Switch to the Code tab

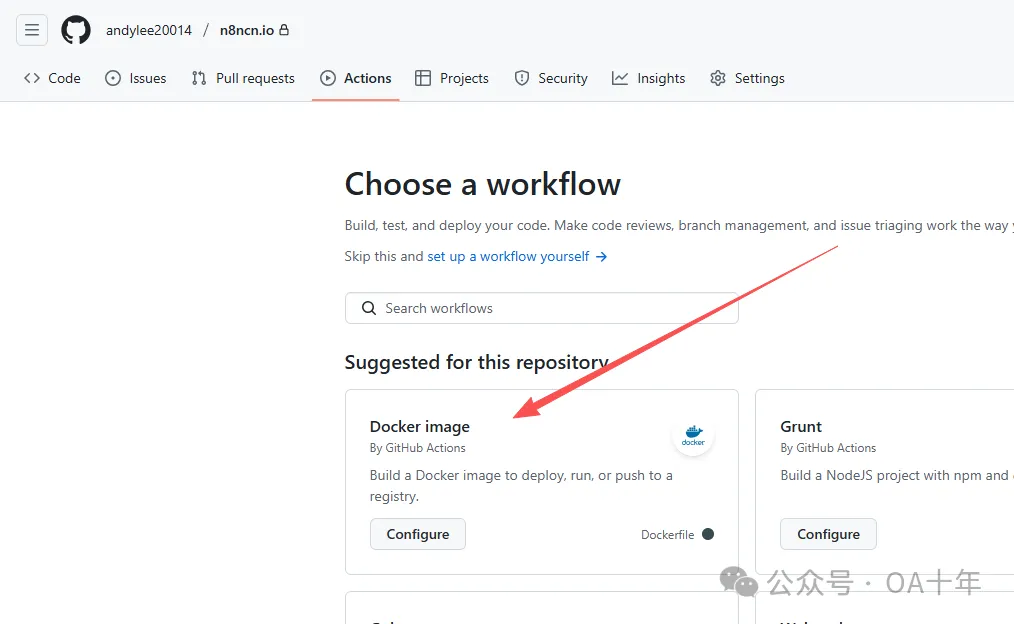[52, 78]
